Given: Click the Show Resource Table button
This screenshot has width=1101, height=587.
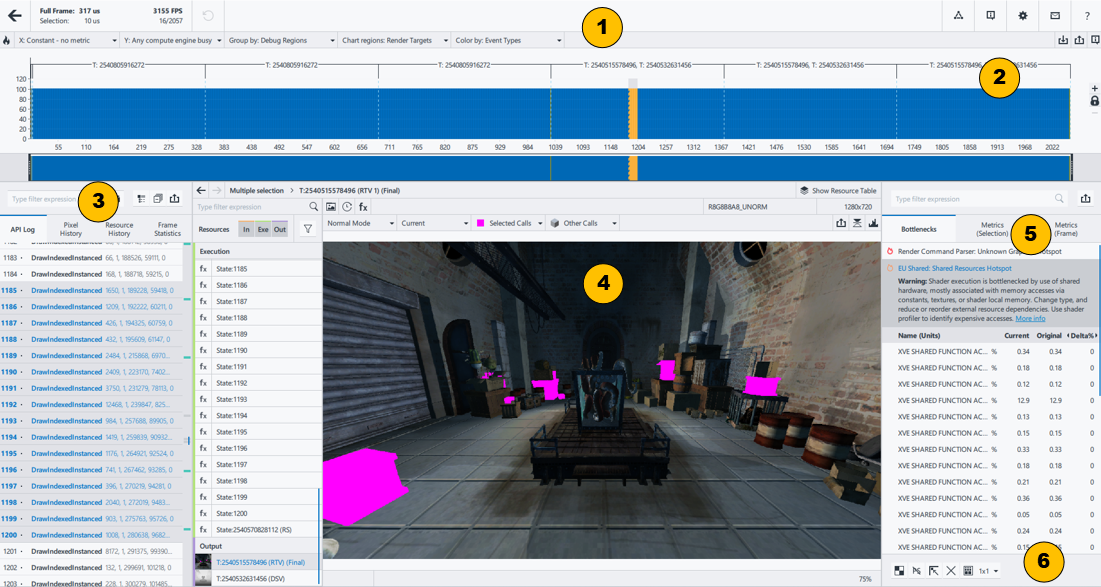Looking at the screenshot, I should 838,190.
